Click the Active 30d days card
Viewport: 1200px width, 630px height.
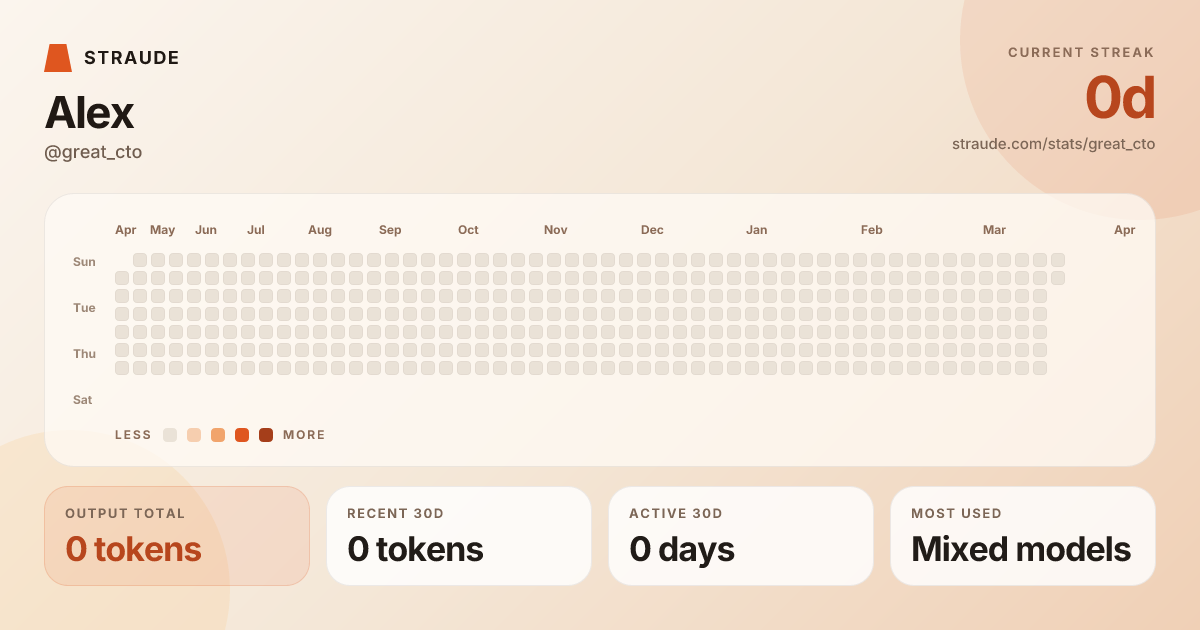pyautogui.click(x=740, y=535)
